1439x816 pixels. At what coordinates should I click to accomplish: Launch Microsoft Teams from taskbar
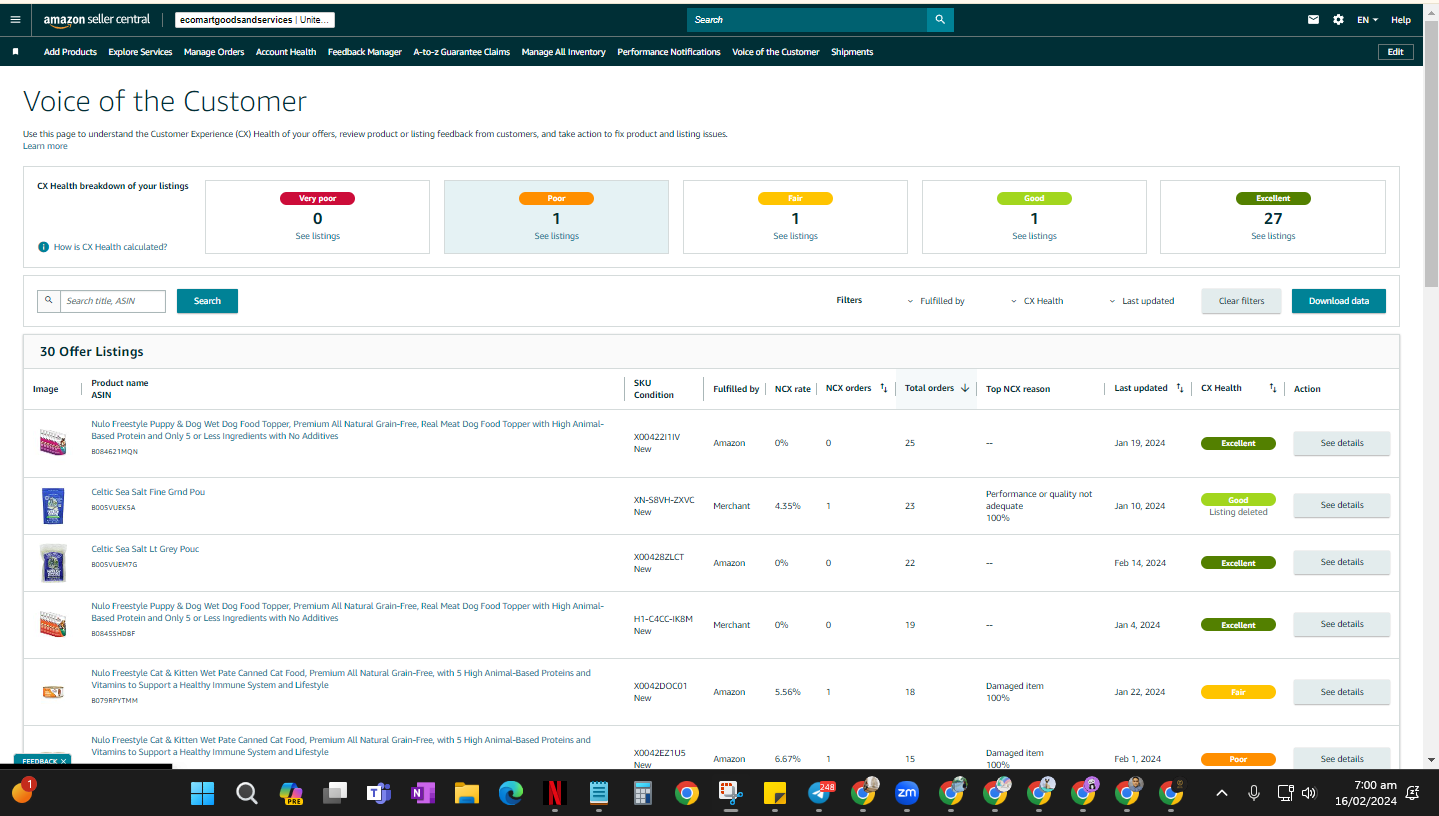378,793
